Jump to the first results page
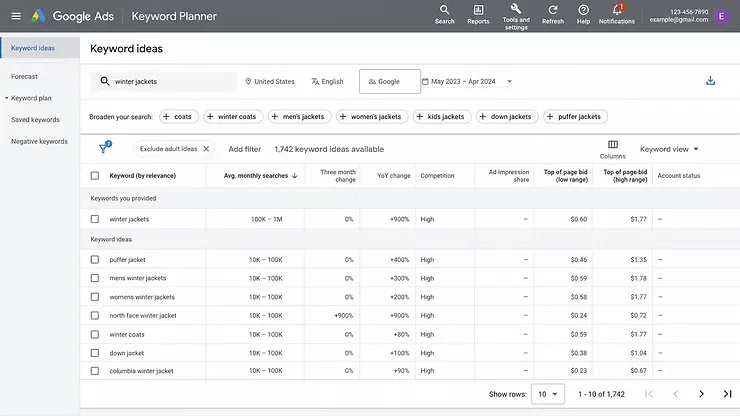The width and height of the screenshot is (740, 416). (649, 394)
